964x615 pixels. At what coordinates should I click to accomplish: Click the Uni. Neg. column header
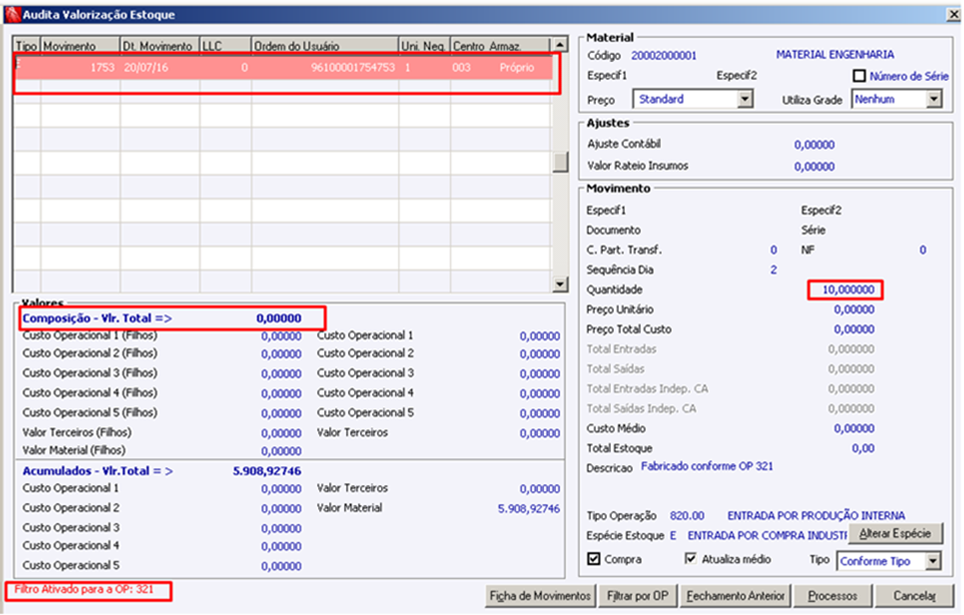coord(424,46)
